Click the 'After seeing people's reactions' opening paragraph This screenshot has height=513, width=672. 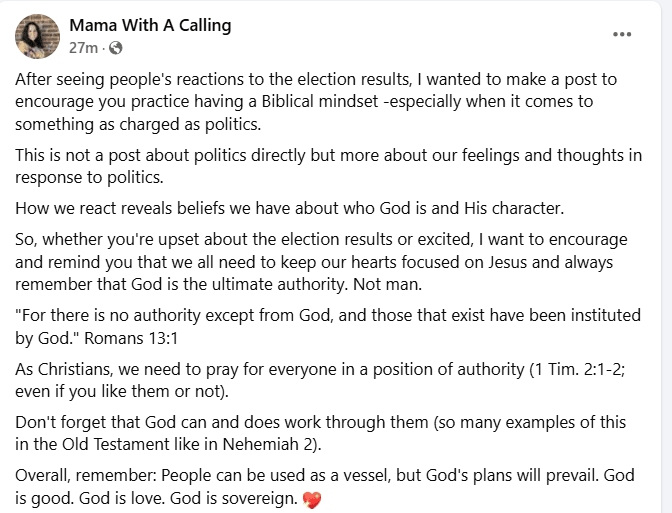click(x=316, y=102)
